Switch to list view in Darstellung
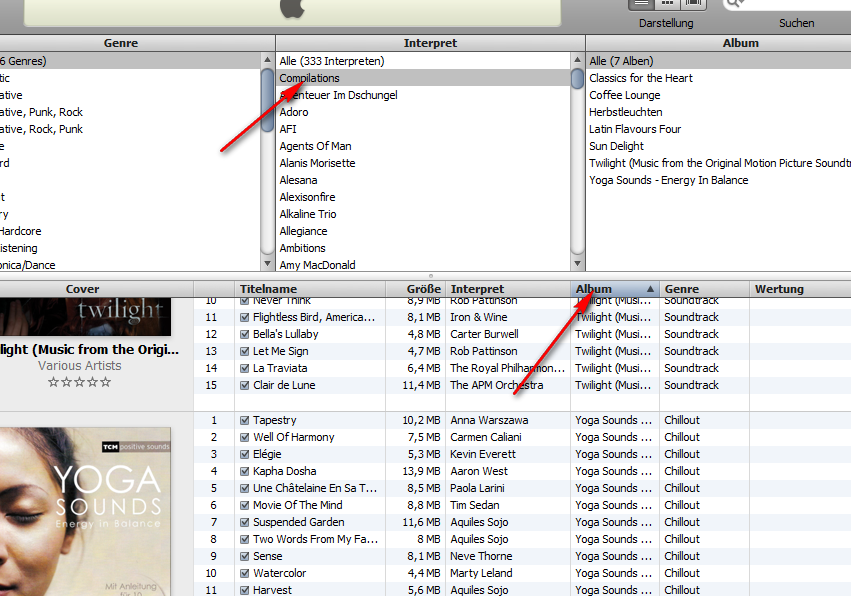Screen dimensions: 851x596 click(x=642, y=4)
